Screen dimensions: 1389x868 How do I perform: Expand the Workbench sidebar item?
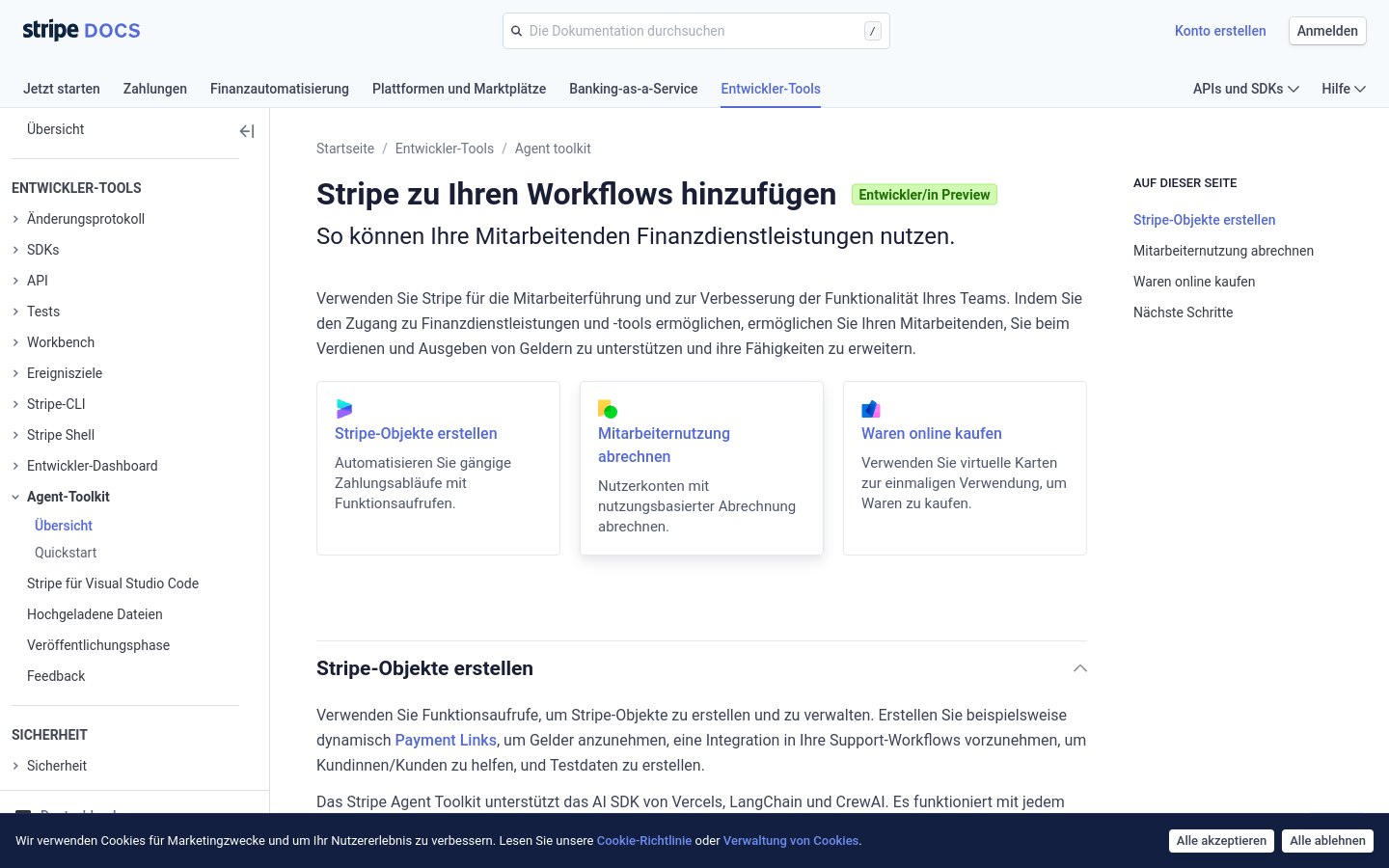coord(53,342)
